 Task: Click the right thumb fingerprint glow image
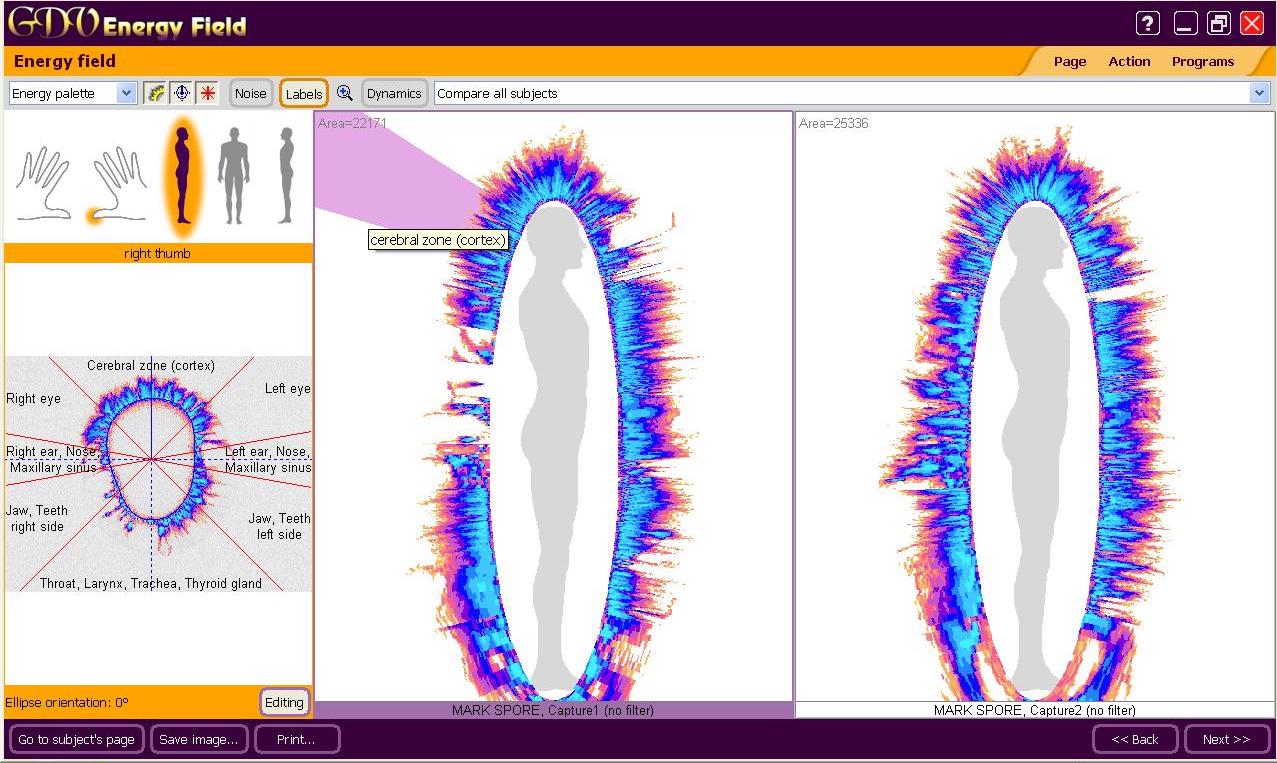158,473
